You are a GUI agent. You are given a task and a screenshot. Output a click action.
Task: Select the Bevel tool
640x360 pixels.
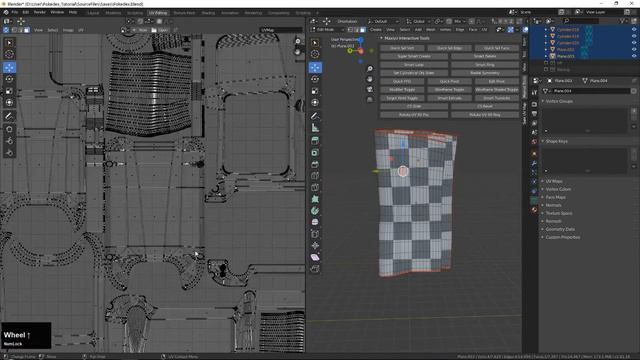(x=315, y=164)
